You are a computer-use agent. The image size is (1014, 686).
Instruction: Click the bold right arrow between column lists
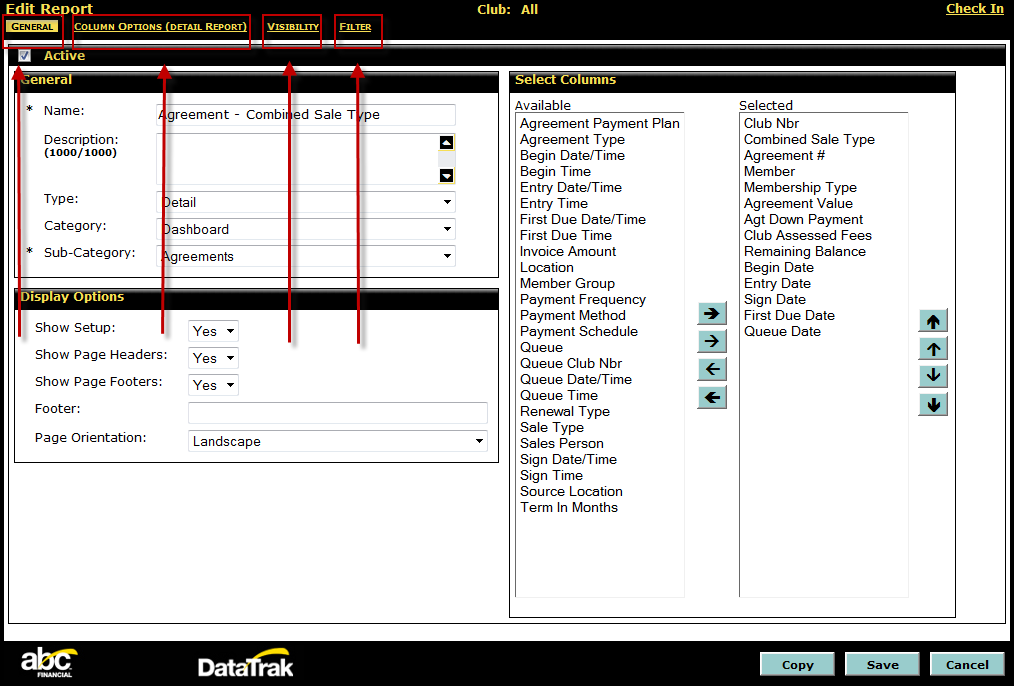pos(711,314)
